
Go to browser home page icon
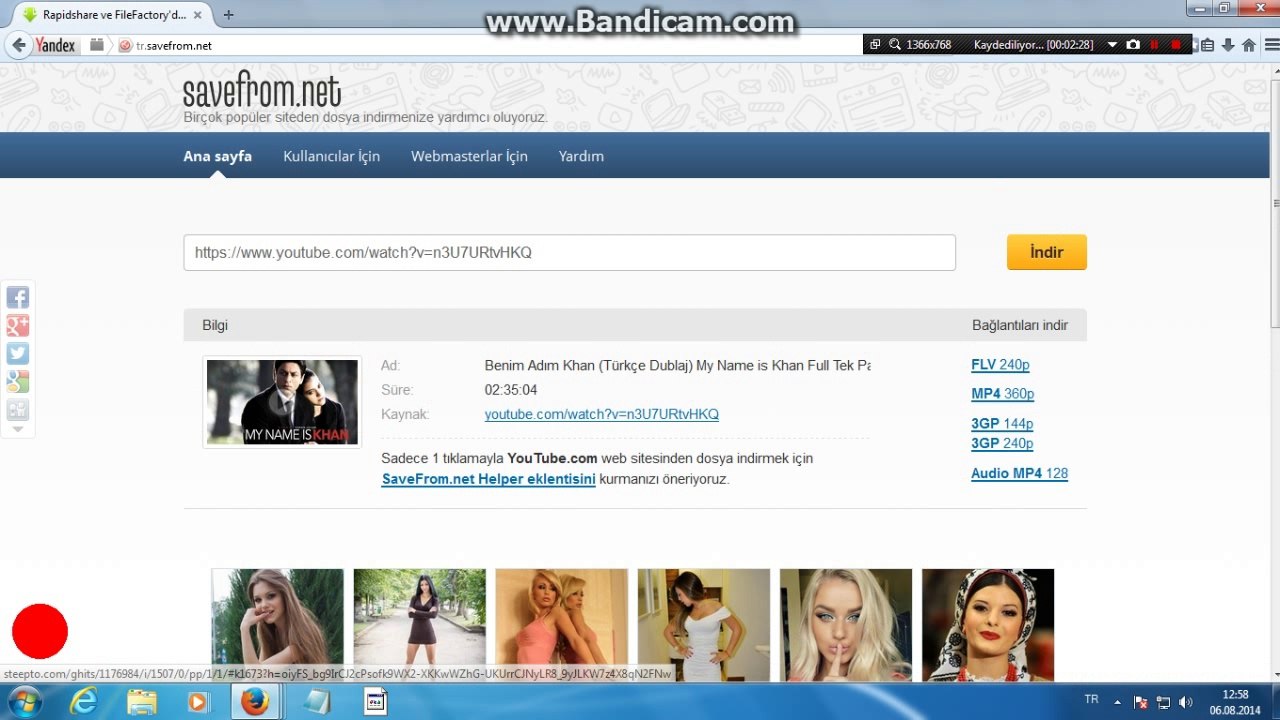coord(1249,45)
